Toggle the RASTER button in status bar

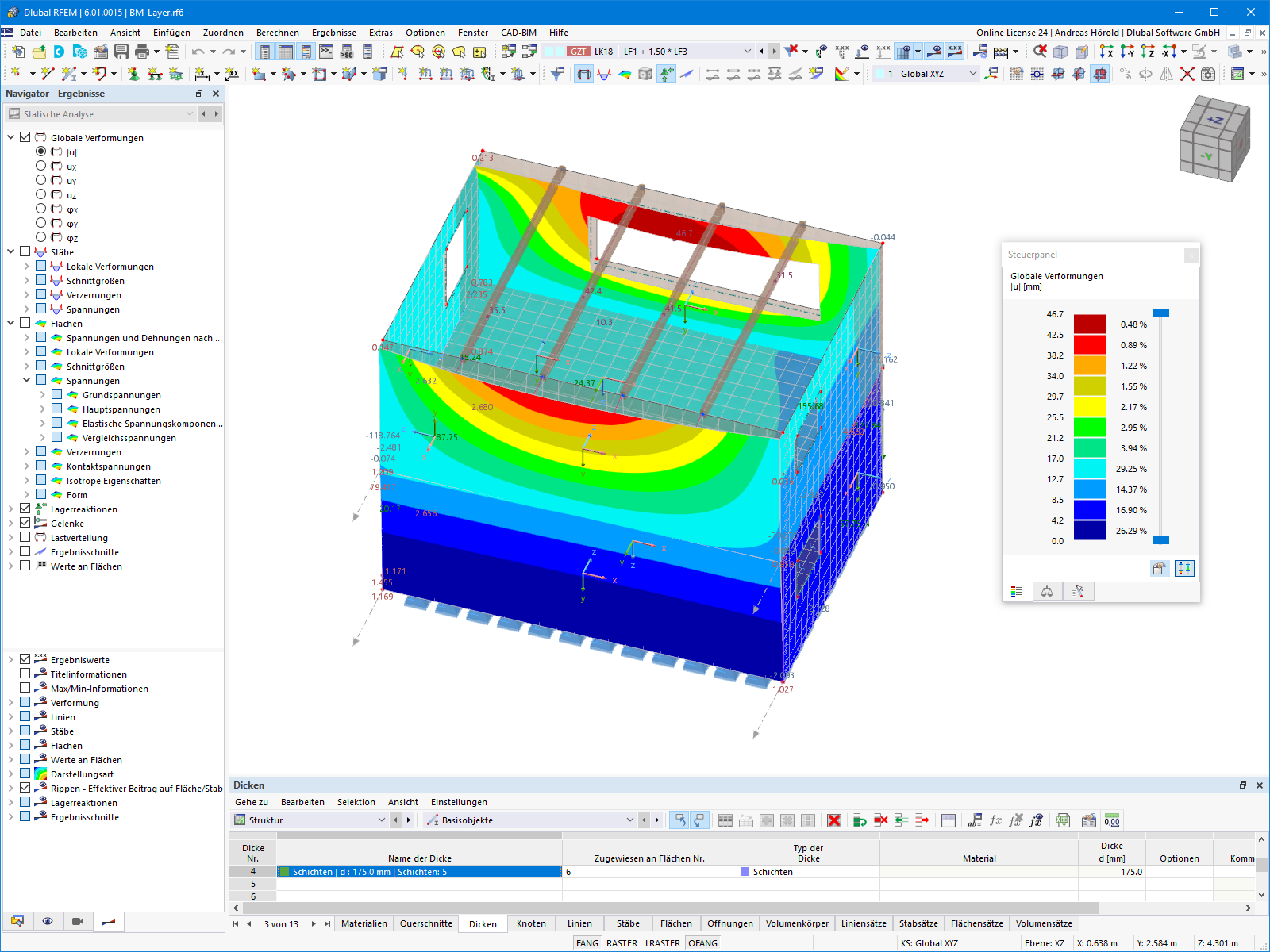[622, 943]
